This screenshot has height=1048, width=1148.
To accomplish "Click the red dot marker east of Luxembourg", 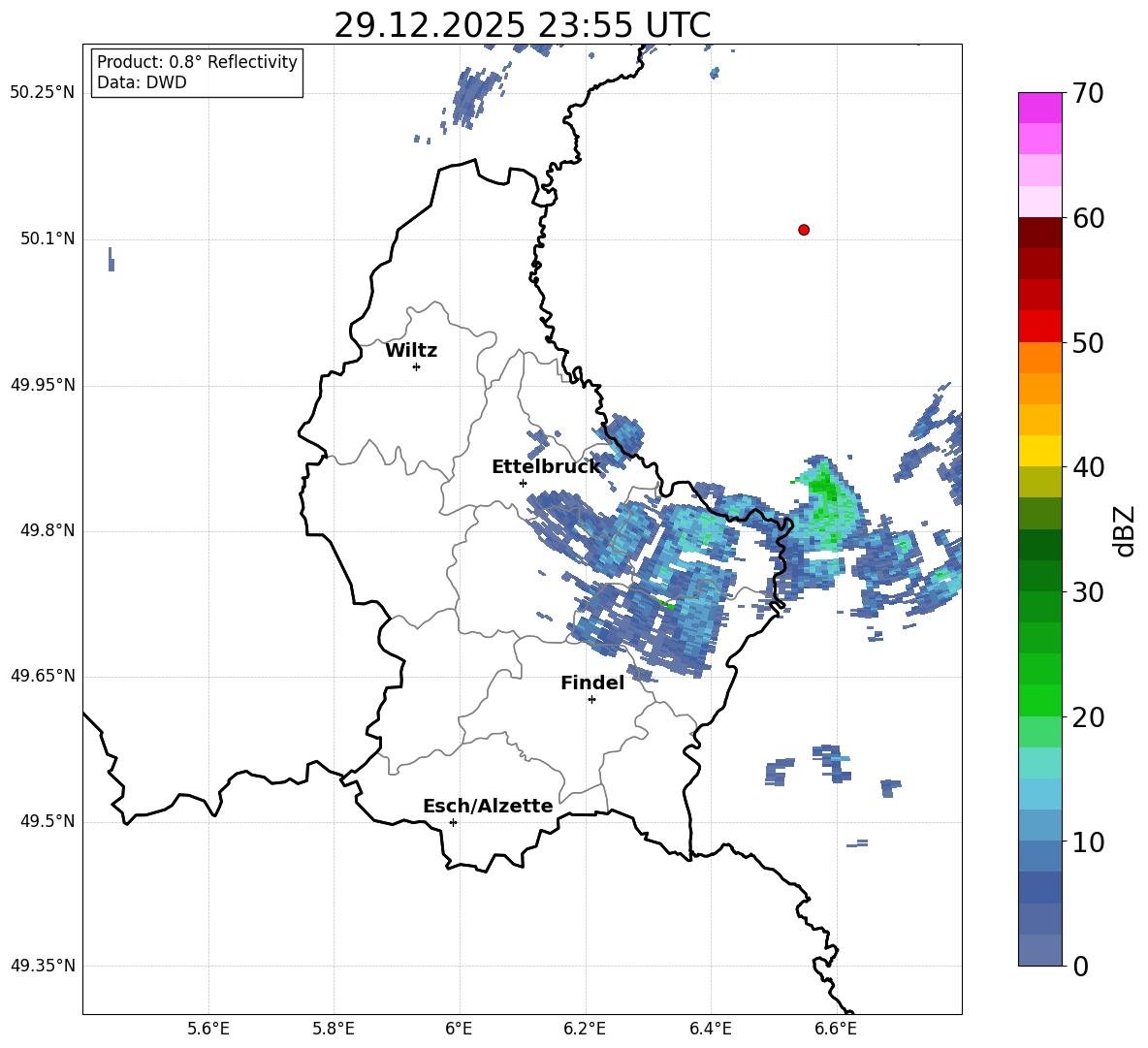I will 804,230.
